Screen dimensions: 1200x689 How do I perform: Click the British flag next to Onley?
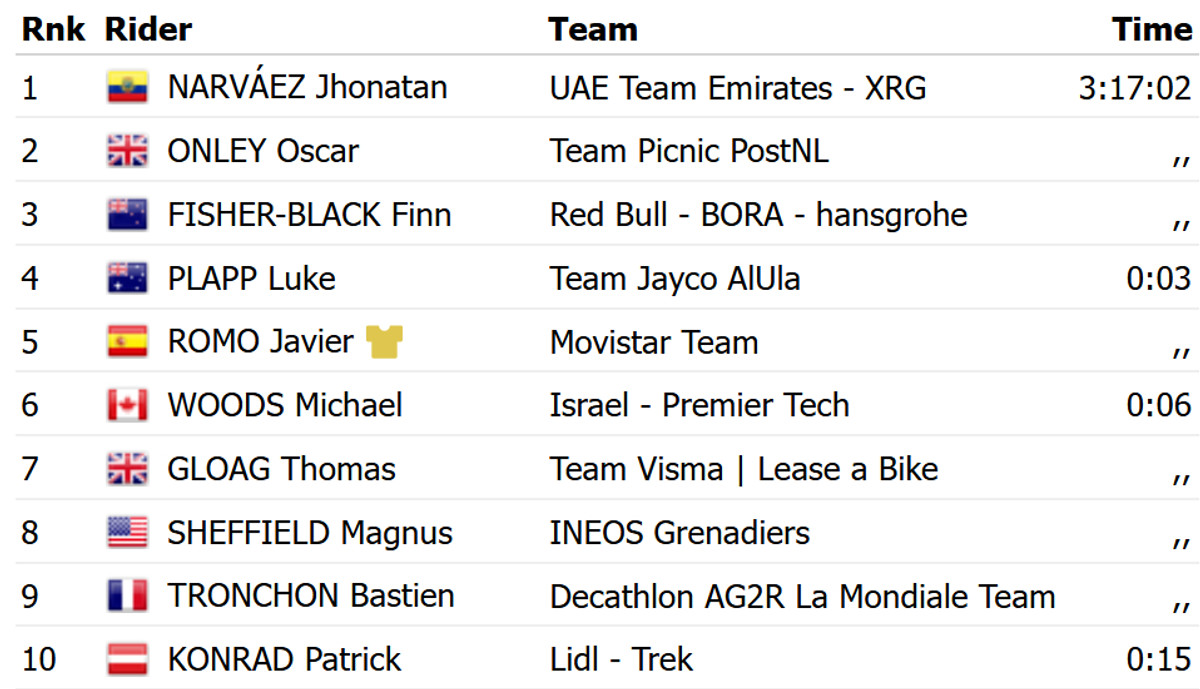127,152
